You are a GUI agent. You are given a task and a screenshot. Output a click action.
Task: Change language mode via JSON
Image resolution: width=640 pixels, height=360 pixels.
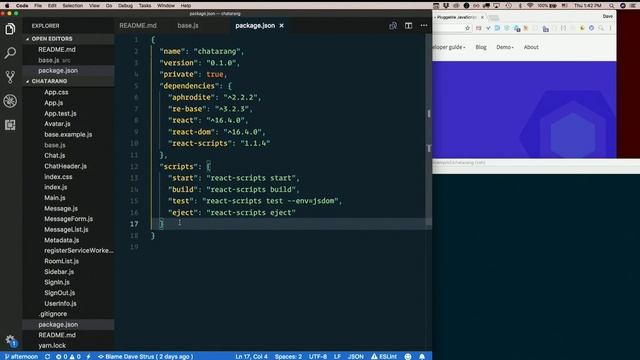point(356,356)
